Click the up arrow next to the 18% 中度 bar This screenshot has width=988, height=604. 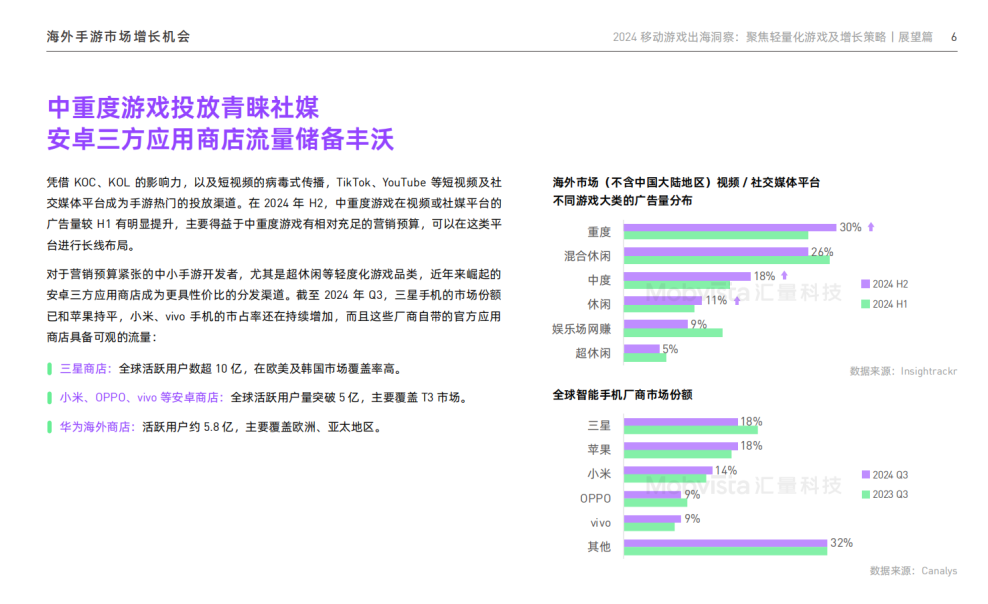[784, 275]
